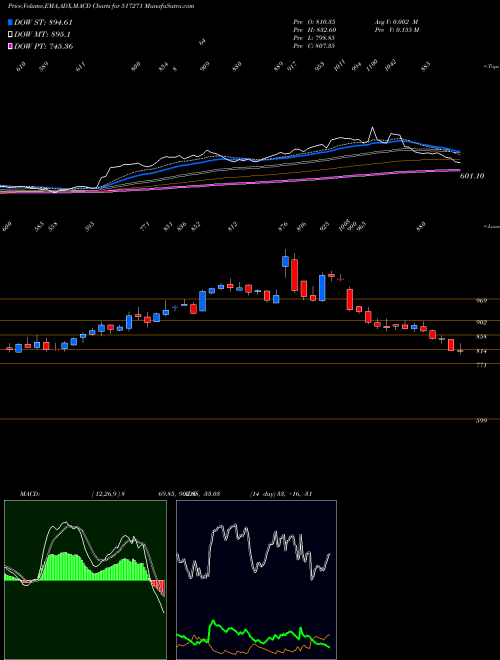500x660 pixels.
Task: Click the 601.10 label on EMA chart
Action: point(472,176)
